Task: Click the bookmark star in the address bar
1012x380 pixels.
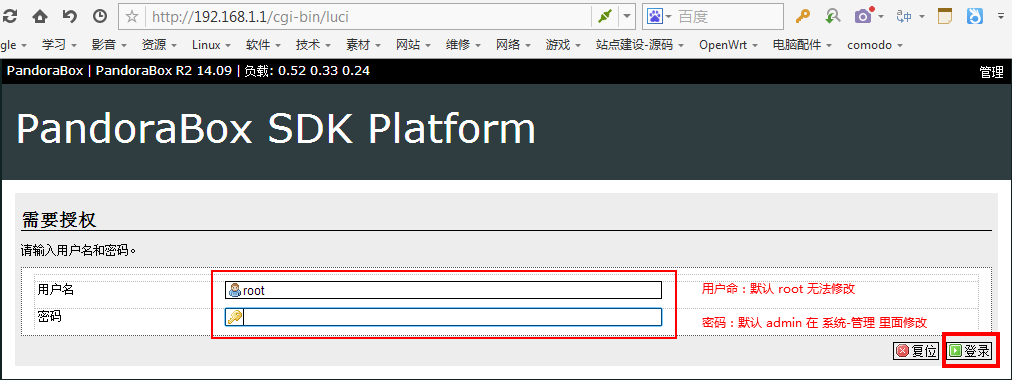Action: (132, 16)
